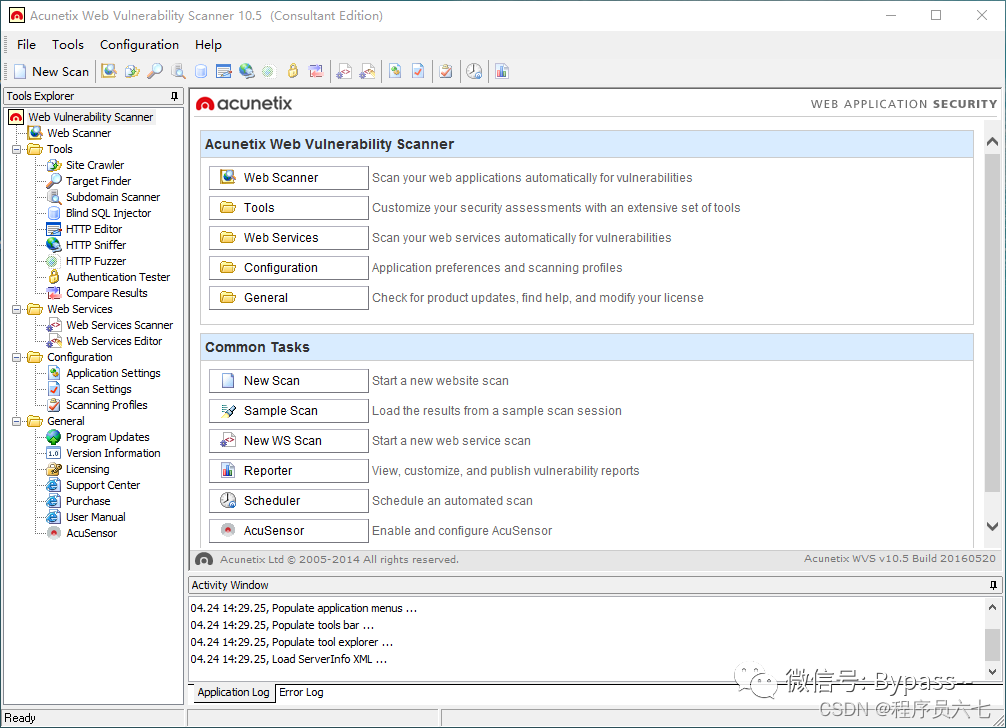Open HTTP Editor toolbar icon

coord(223,71)
